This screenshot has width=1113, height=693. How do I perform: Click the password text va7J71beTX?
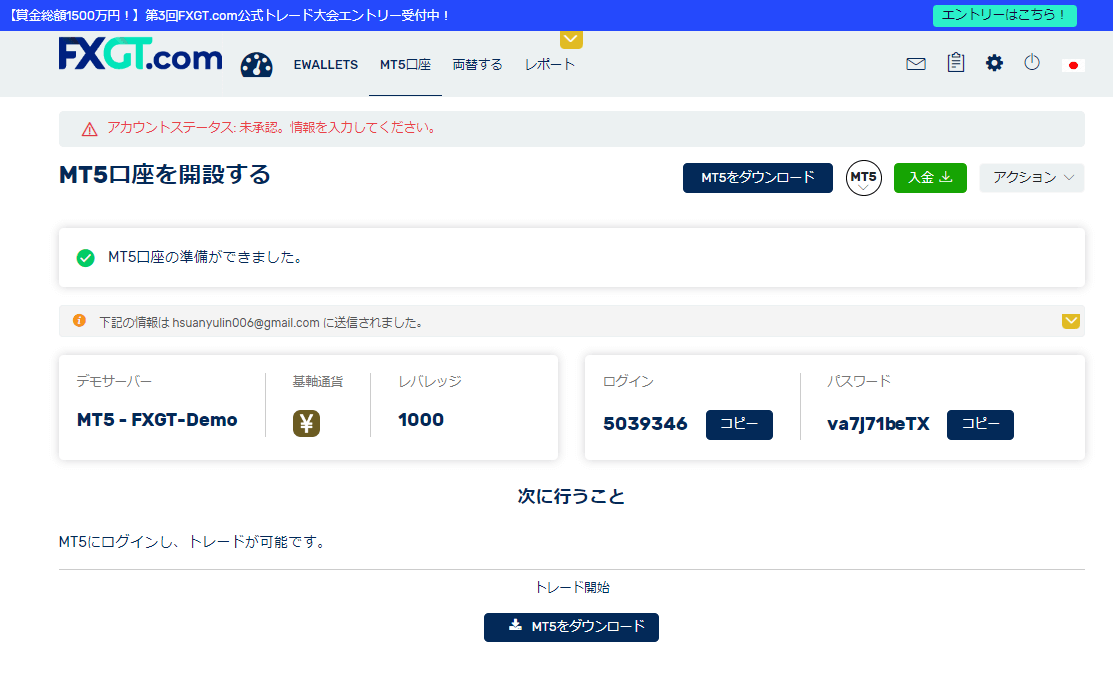(x=878, y=424)
